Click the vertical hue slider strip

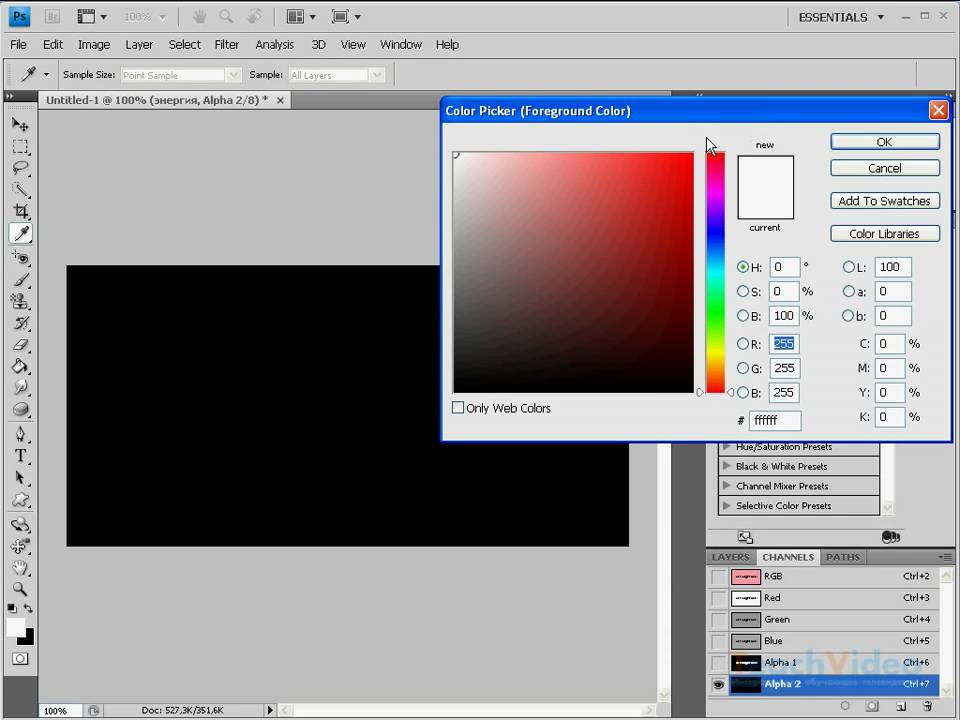coord(715,272)
